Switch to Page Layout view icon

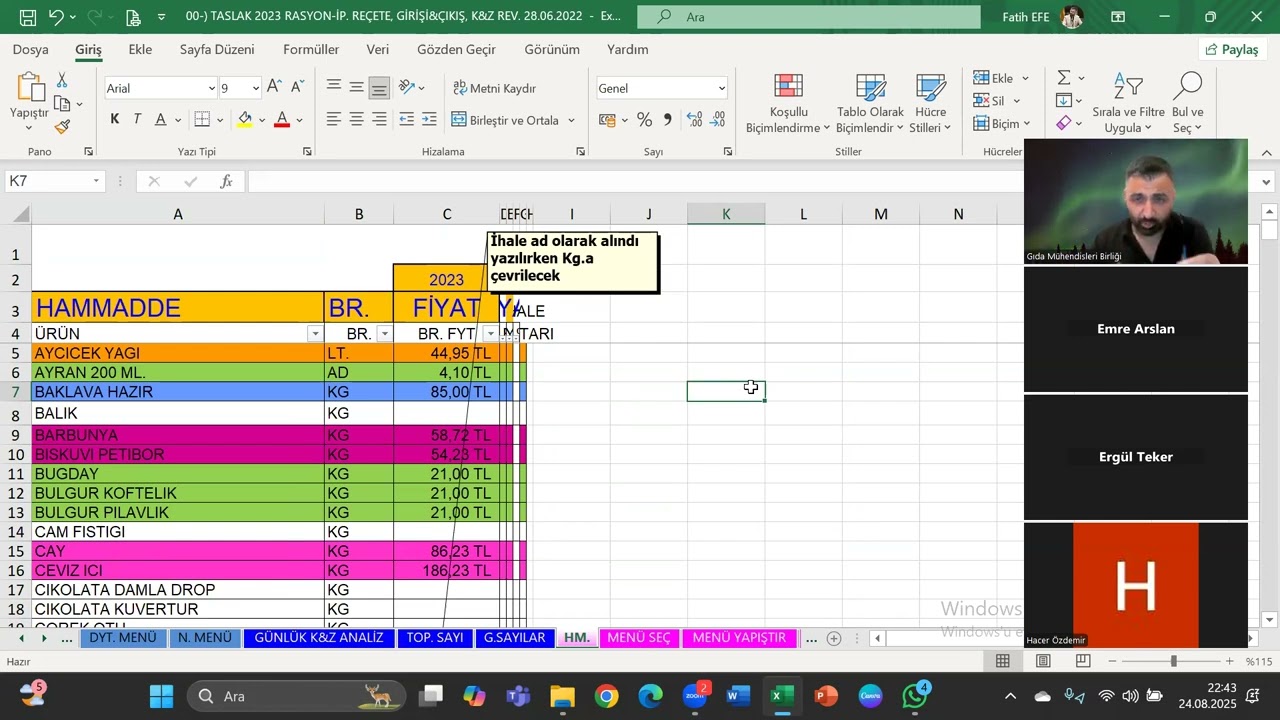point(1043,661)
